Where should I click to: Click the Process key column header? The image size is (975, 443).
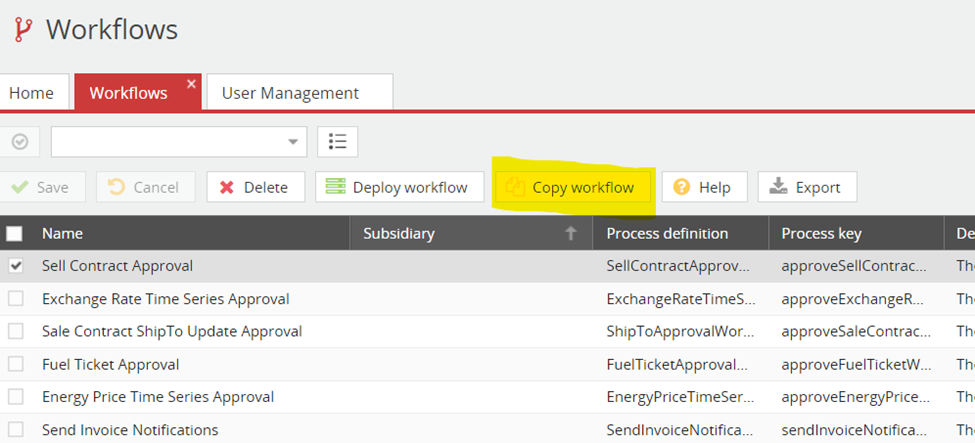tap(821, 233)
